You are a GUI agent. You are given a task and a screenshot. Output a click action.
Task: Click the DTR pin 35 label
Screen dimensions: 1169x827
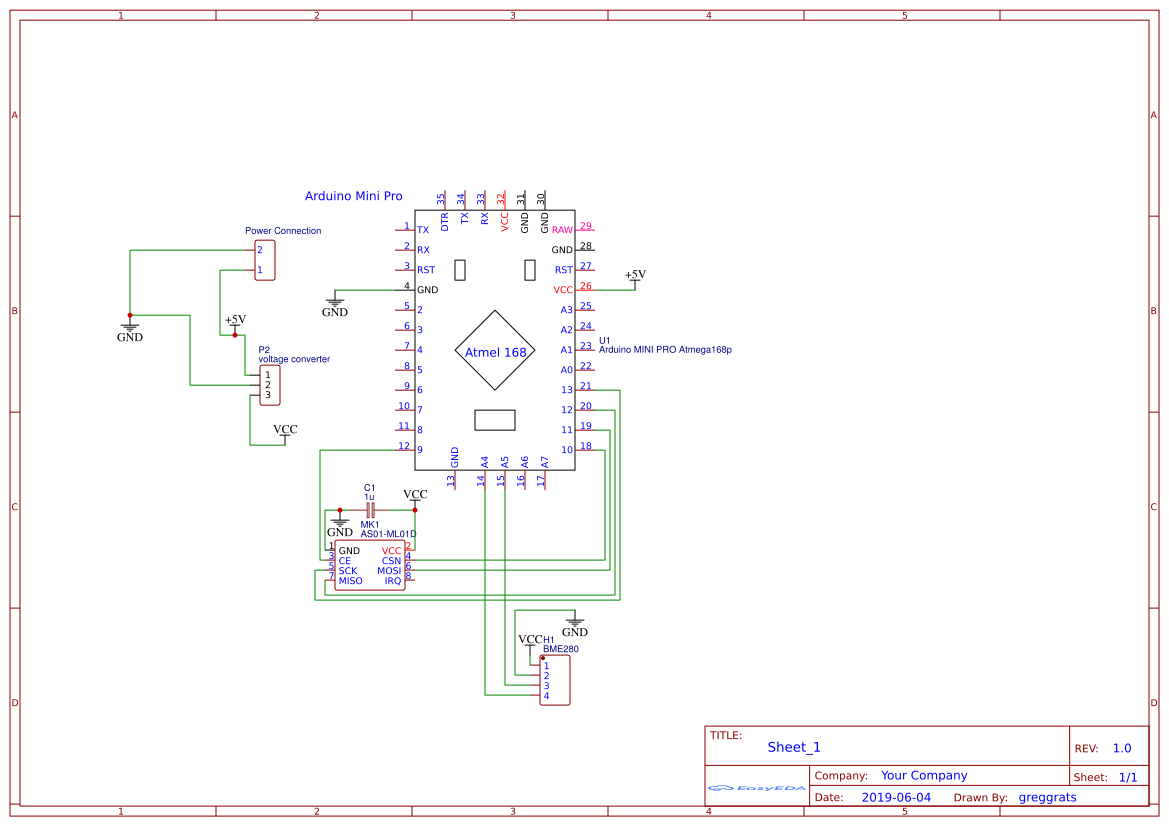[444, 221]
